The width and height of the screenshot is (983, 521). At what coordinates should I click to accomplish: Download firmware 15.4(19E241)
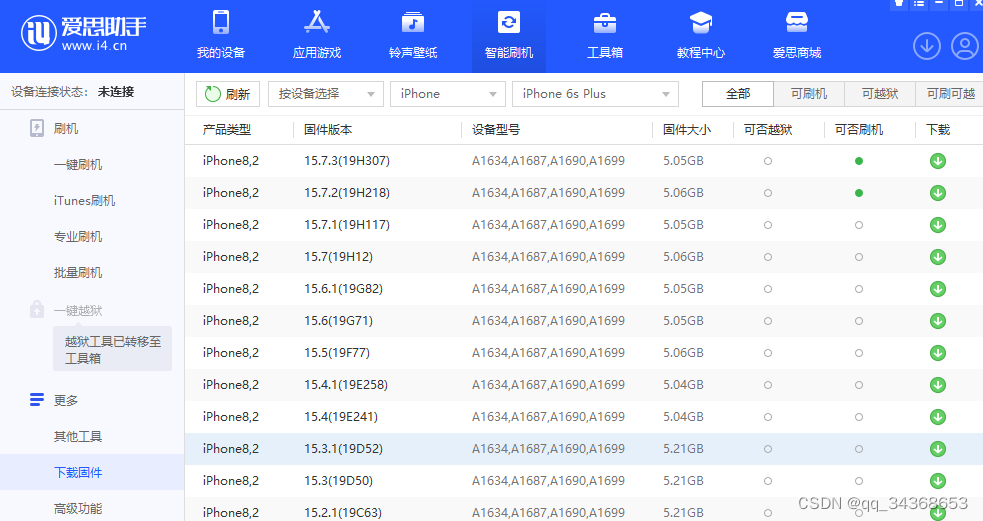pyautogui.click(x=938, y=417)
